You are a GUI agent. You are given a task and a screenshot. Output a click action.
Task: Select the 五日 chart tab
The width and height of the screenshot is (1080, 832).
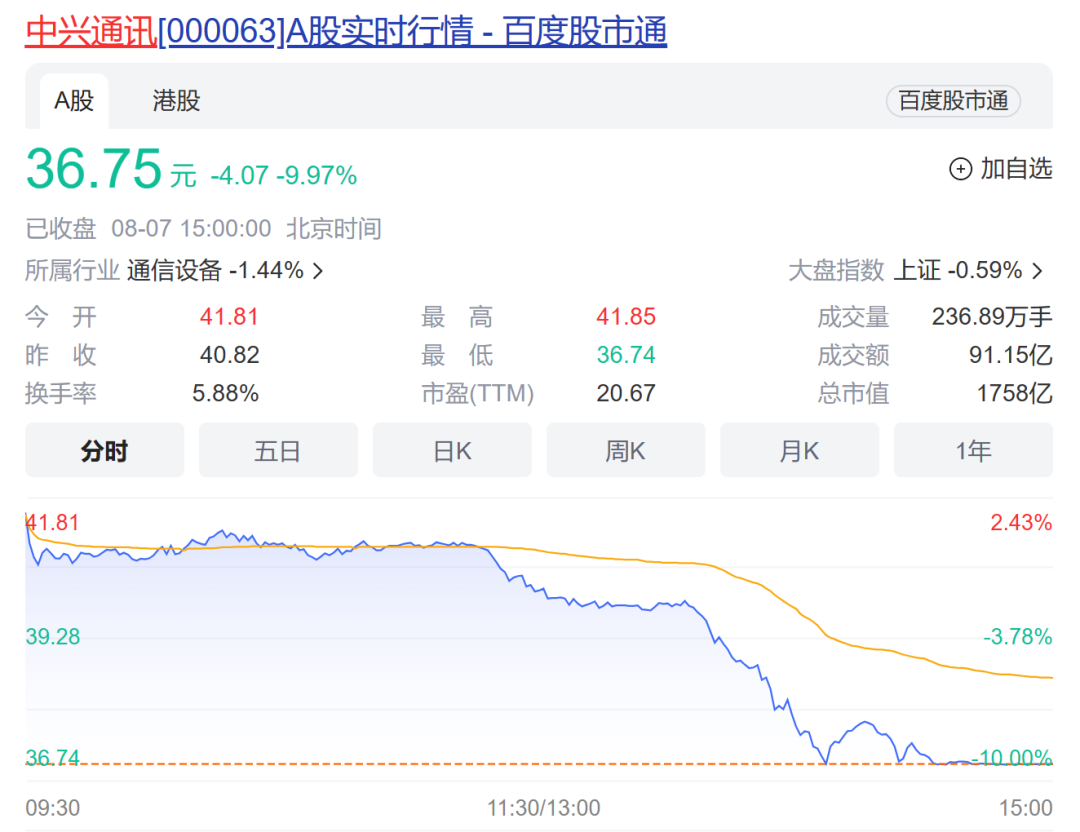[x=278, y=450]
